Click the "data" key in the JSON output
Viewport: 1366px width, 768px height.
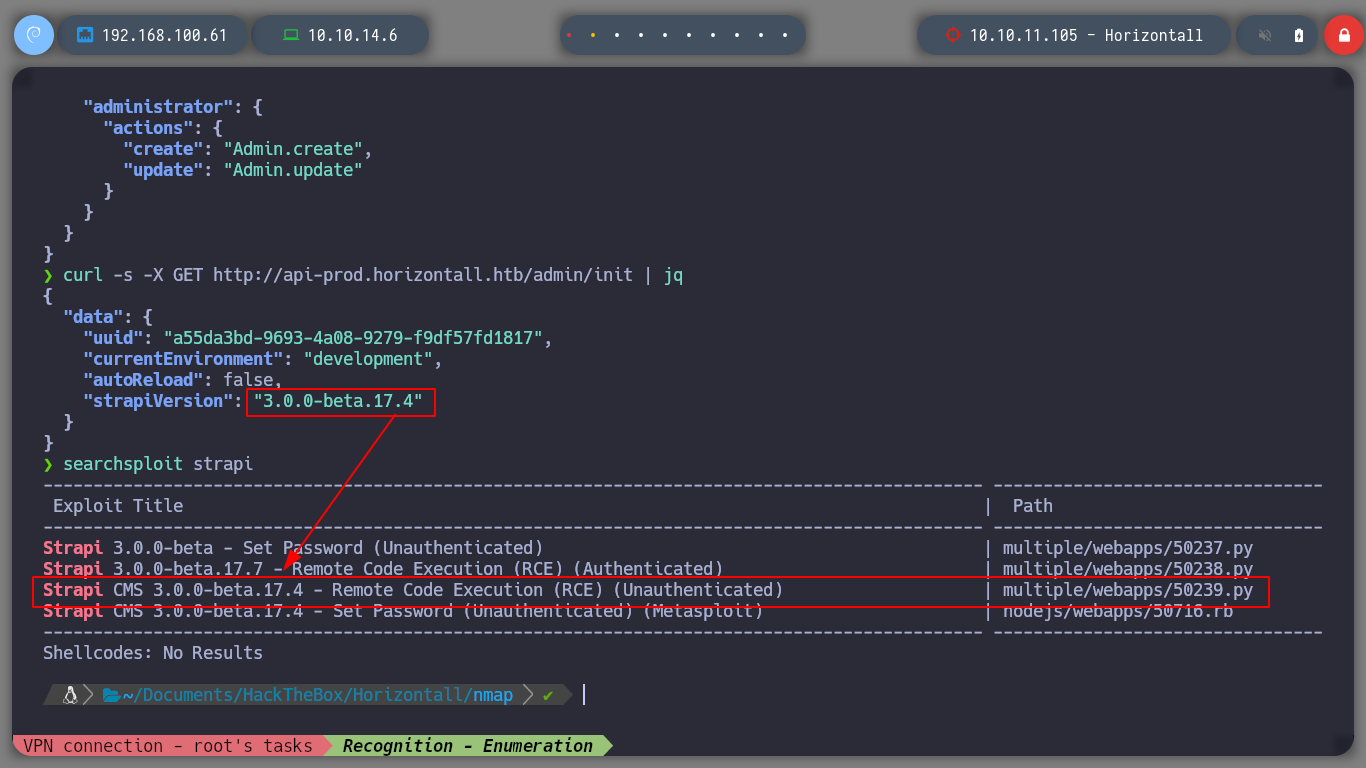tap(93, 317)
